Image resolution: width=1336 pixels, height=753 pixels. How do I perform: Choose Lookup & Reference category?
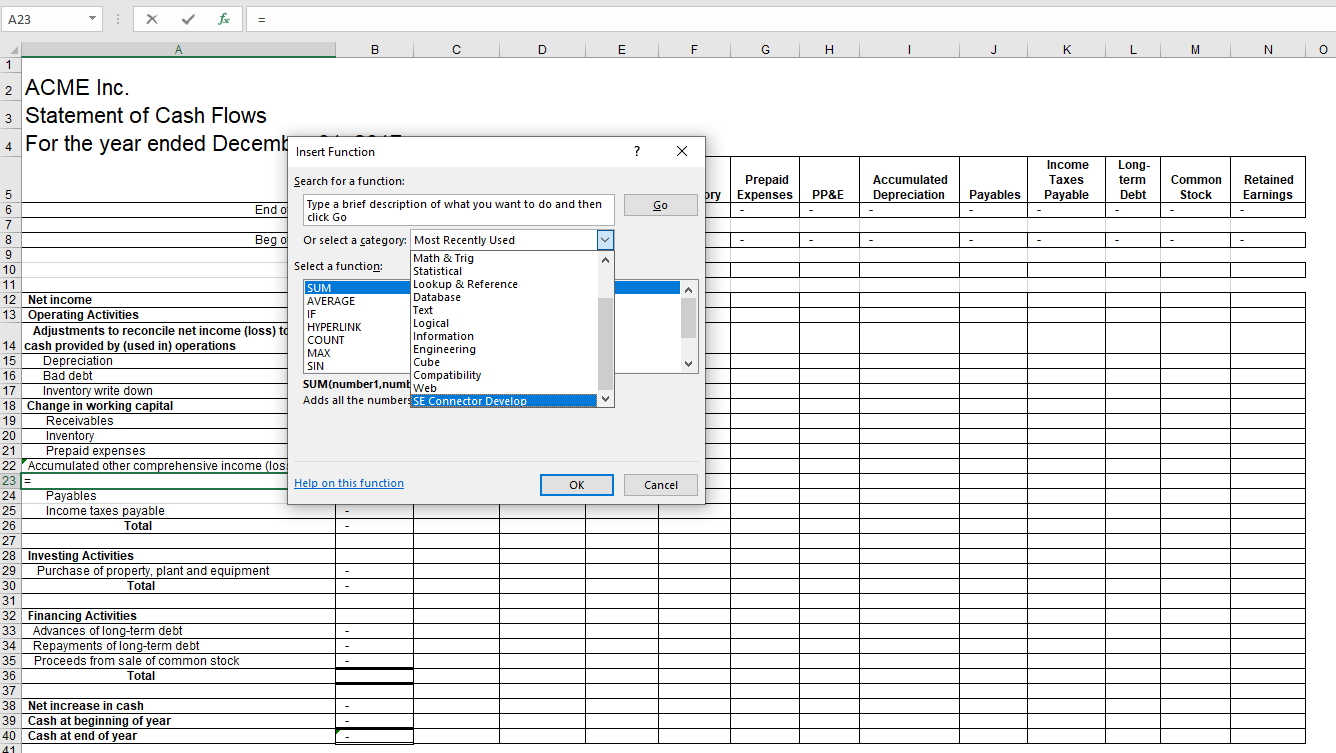[465, 284]
